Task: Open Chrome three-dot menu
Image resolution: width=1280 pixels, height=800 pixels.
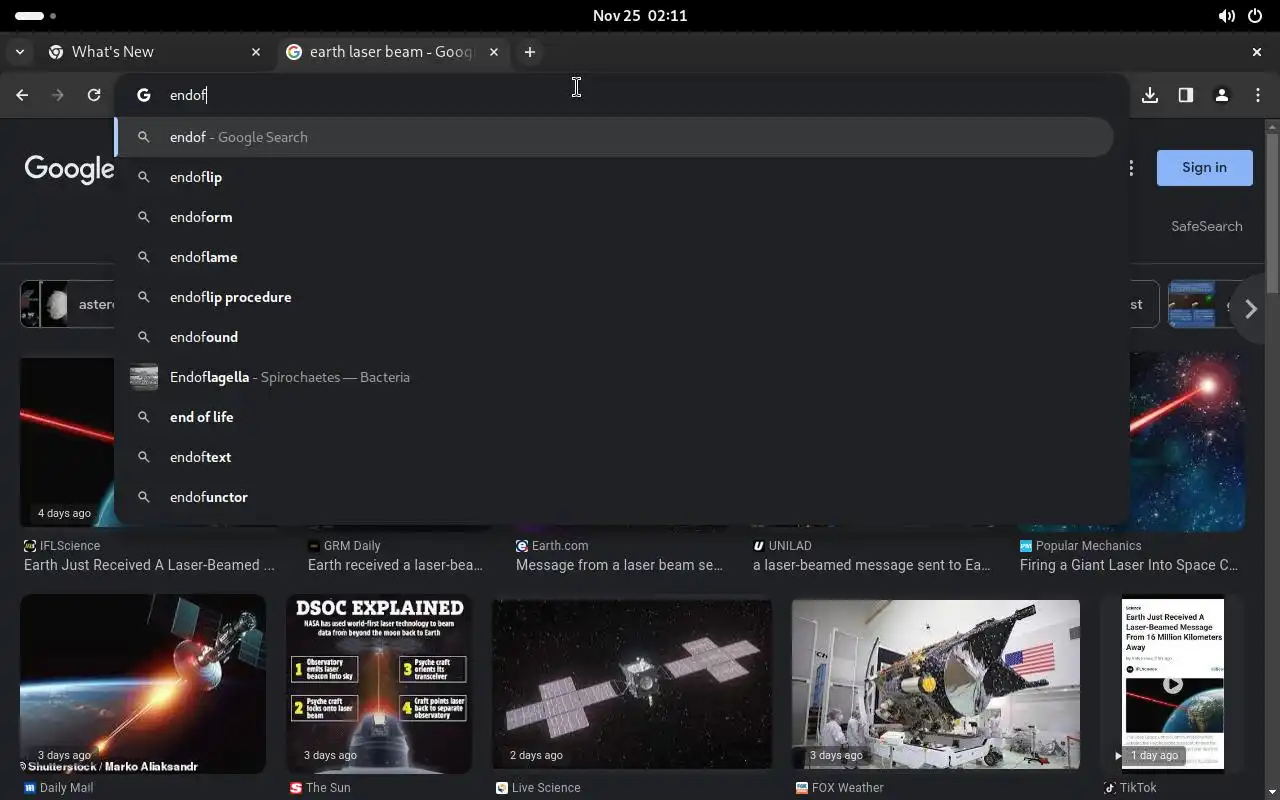Action: click(1258, 95)
